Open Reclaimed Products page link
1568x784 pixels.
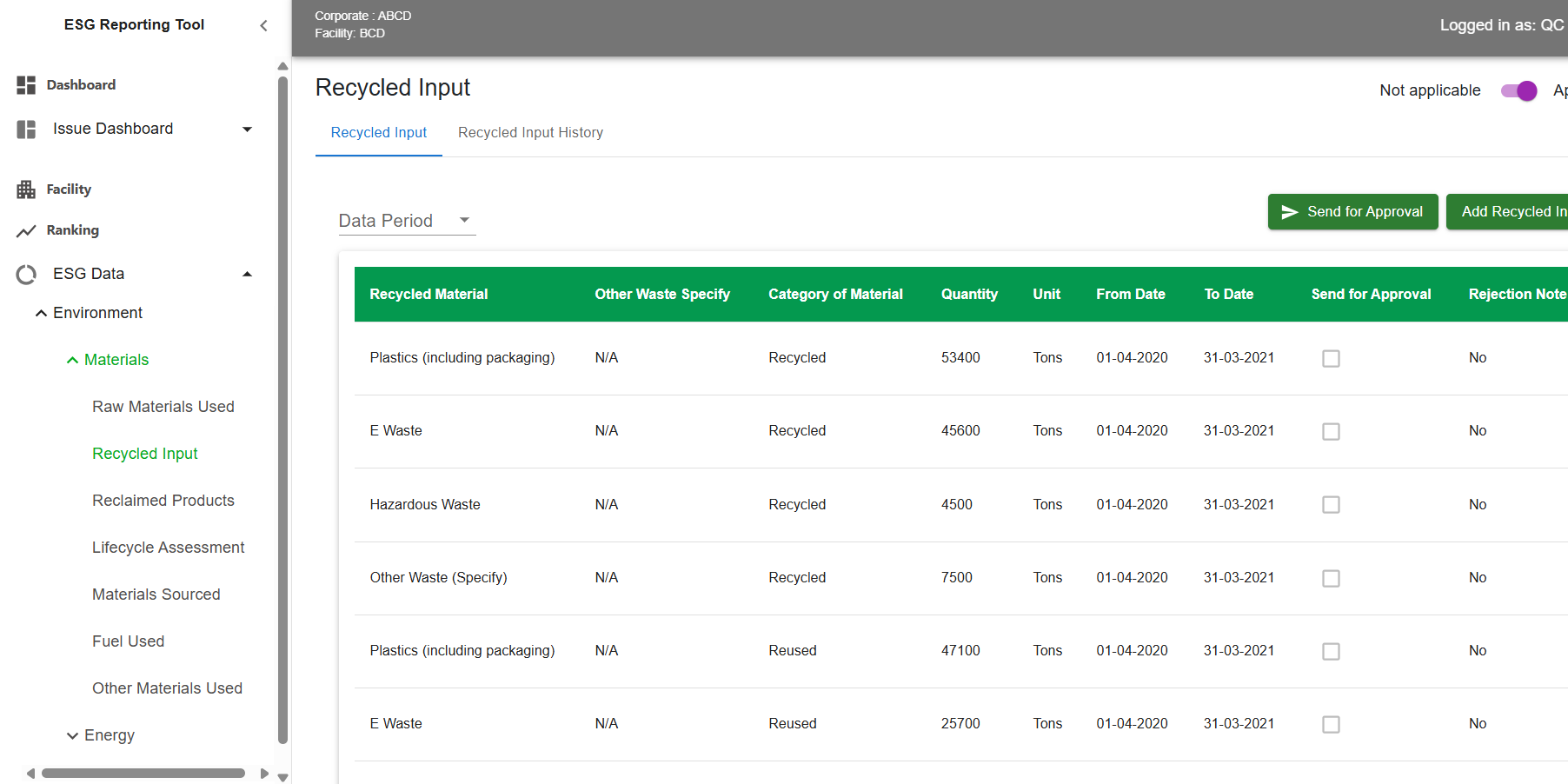pos(163,501)
